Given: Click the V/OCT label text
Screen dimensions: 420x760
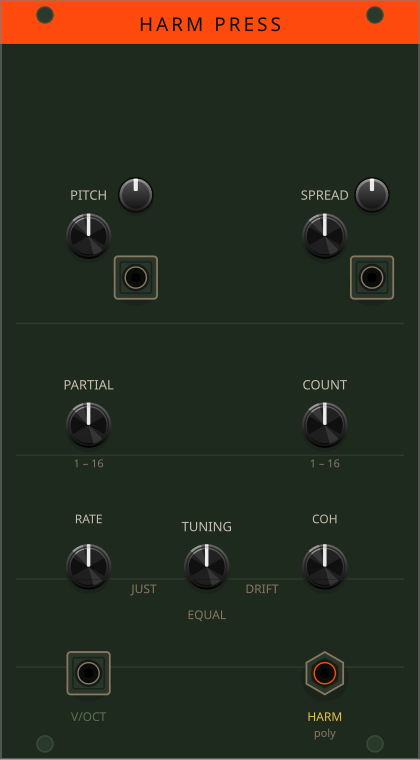Looking at the screenshot, I should (89, 716).
